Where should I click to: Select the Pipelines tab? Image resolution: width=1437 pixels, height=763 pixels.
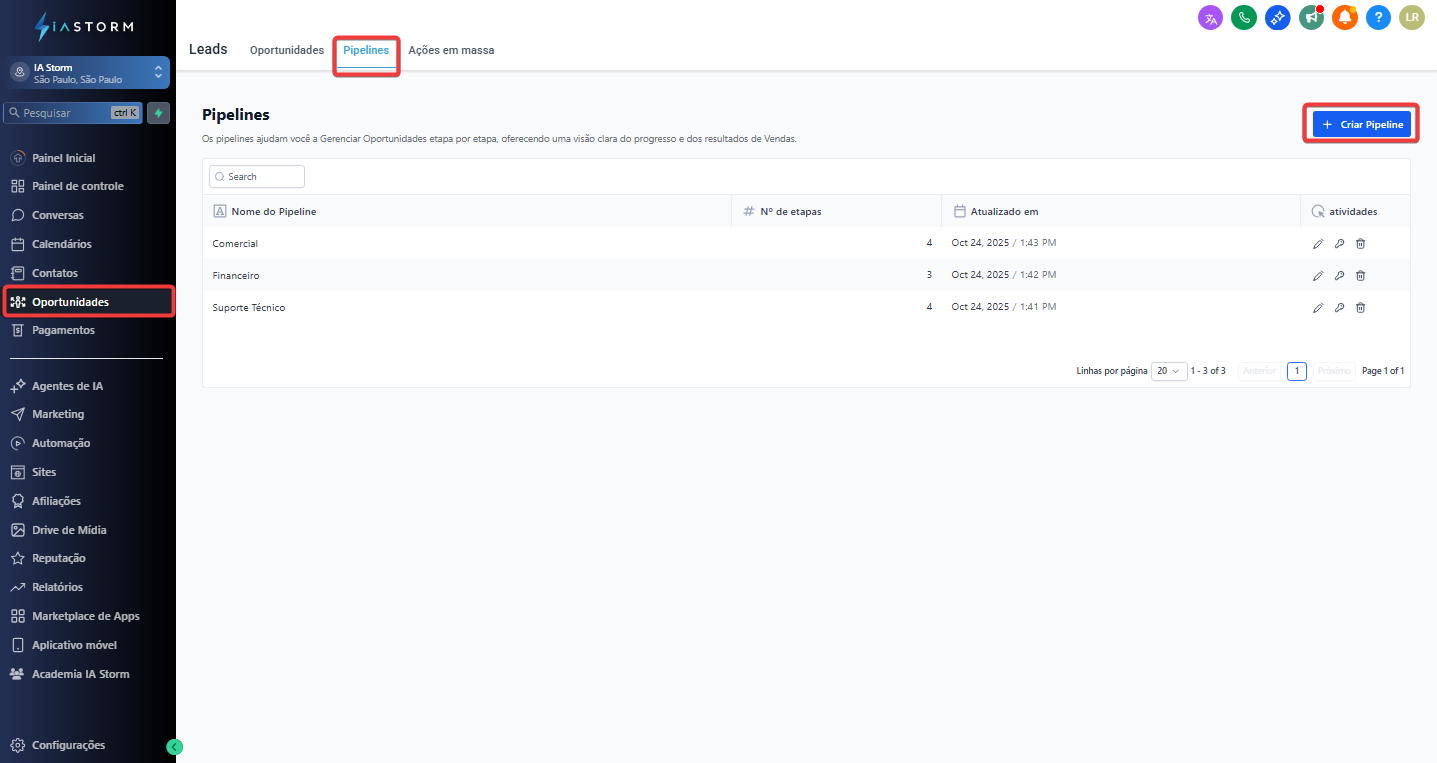[x=366, y=50]
